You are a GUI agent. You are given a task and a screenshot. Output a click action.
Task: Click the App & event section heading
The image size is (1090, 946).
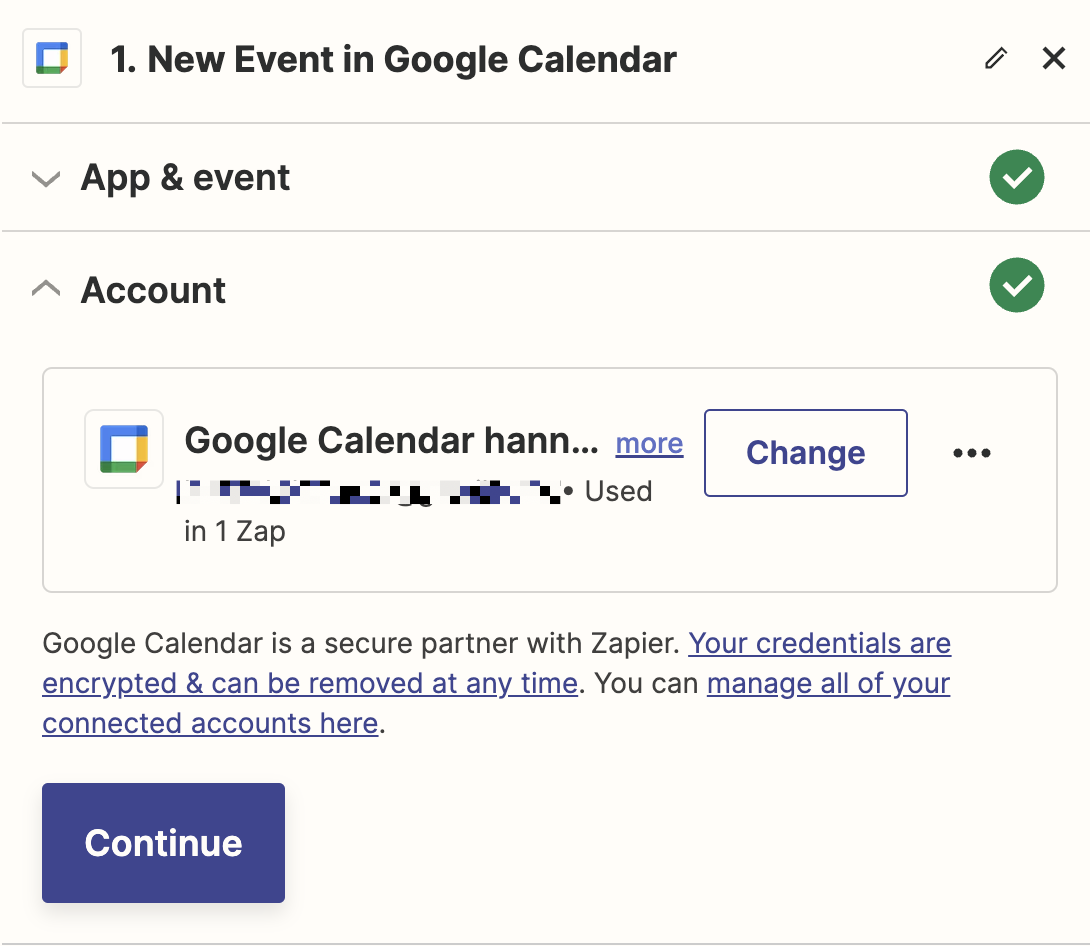click(x=185, y=178)
